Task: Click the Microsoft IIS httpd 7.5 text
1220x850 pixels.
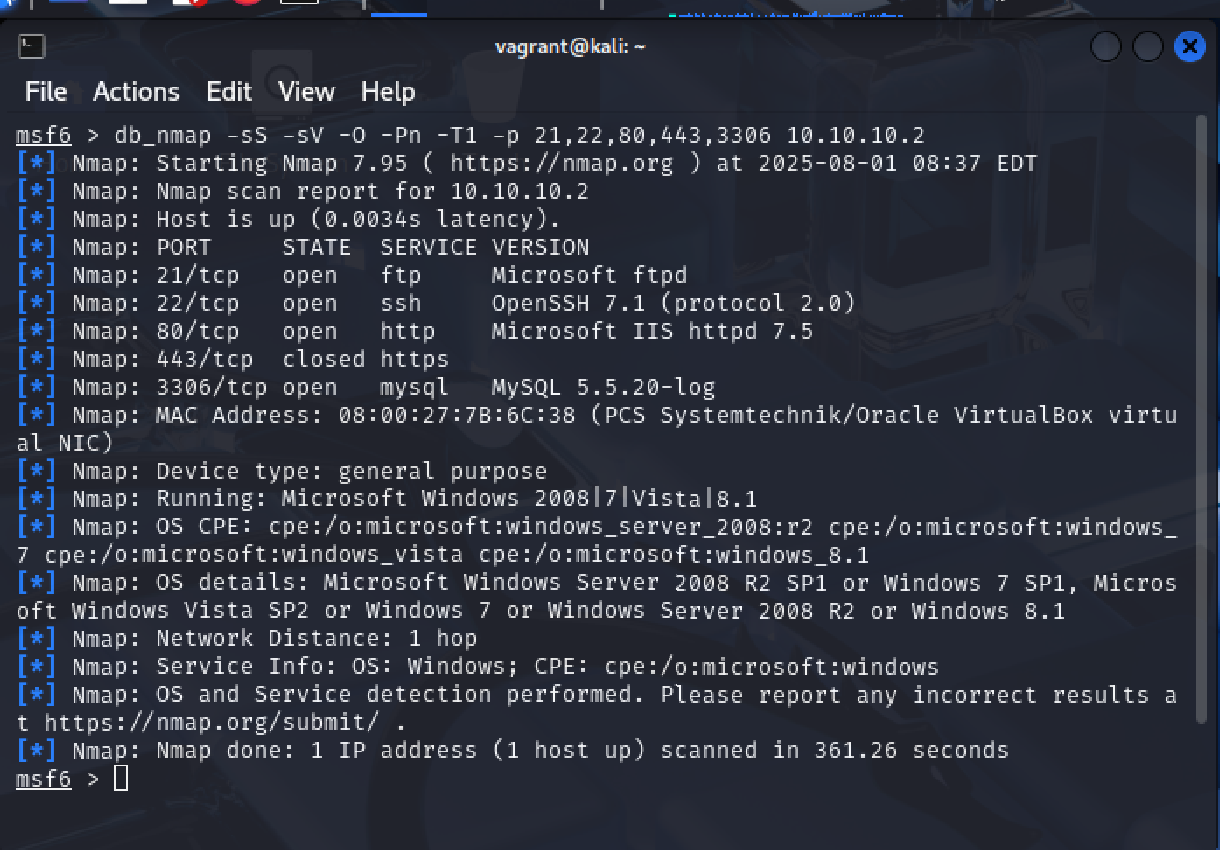Action: click(x=652, y=331)
